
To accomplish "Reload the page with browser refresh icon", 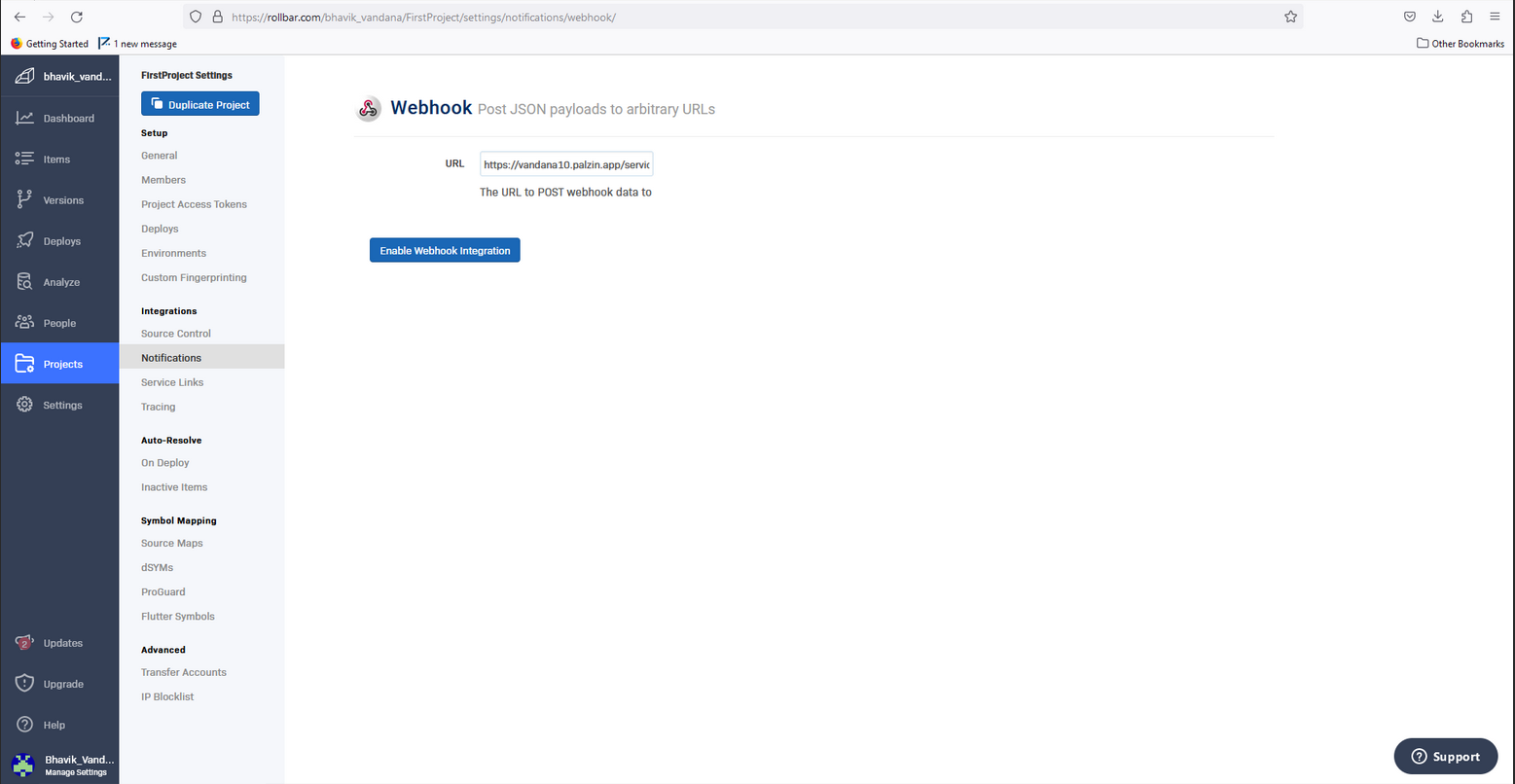I will 77,17.
